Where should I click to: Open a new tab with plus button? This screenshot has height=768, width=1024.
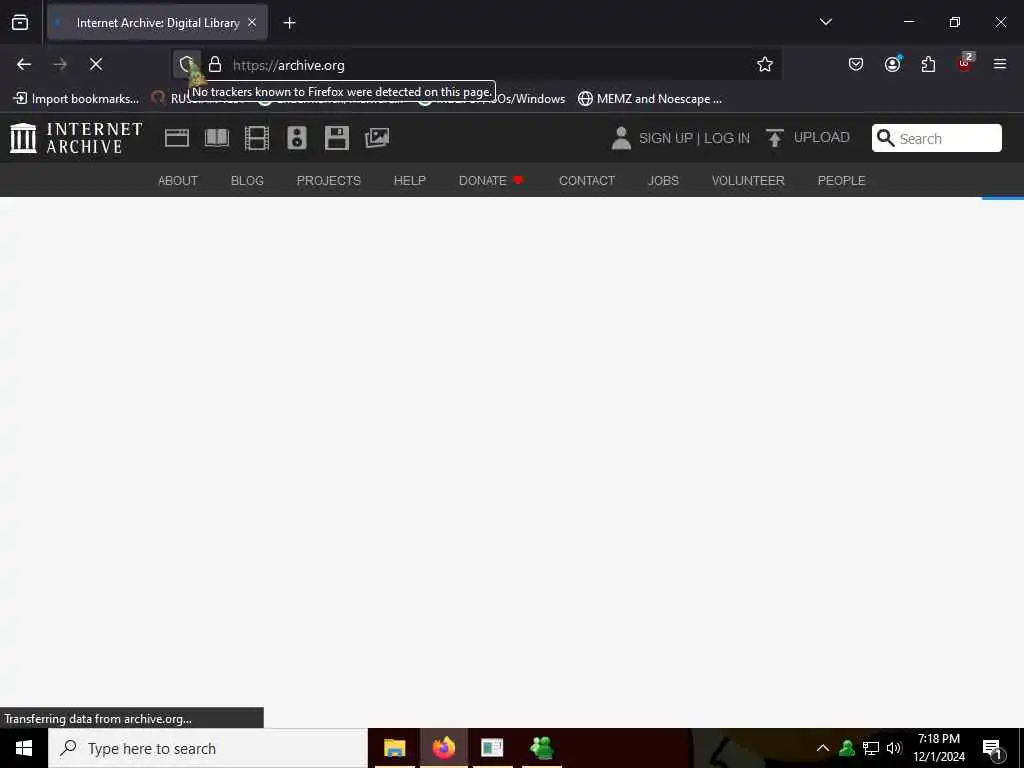[x=289, y=23]
